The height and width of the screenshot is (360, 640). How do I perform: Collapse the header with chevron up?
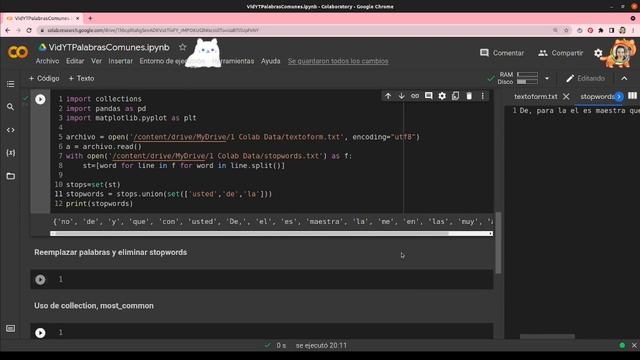tap(624, 78)
